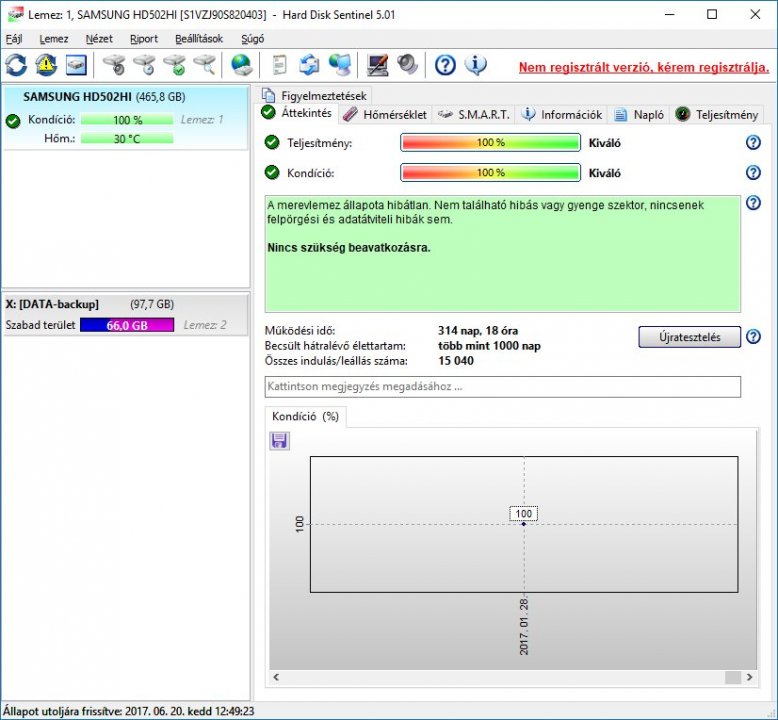Click the Újratesztelés button
The width and height of the screenshot is (778, 720).
[x=689, y=337]
